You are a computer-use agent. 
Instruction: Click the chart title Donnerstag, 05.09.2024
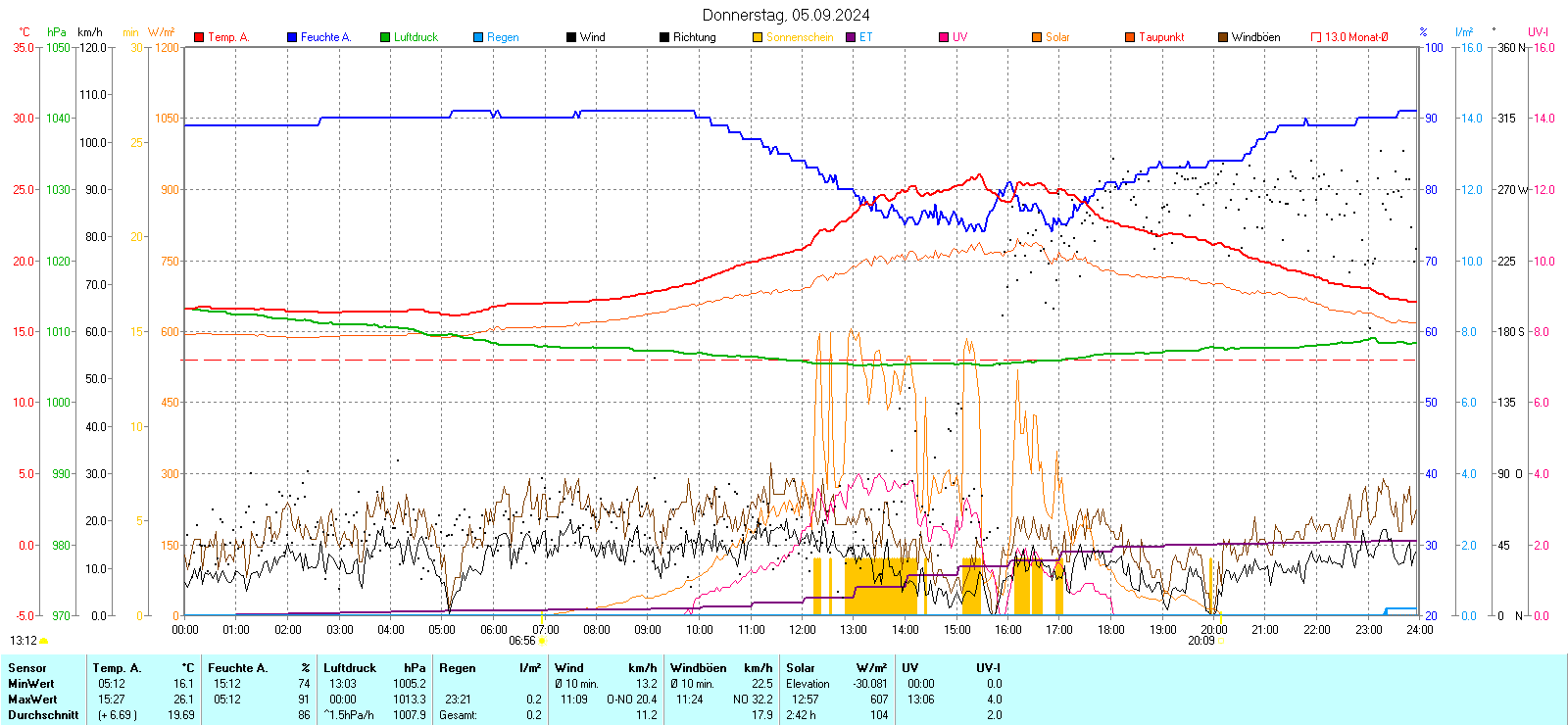786,15
